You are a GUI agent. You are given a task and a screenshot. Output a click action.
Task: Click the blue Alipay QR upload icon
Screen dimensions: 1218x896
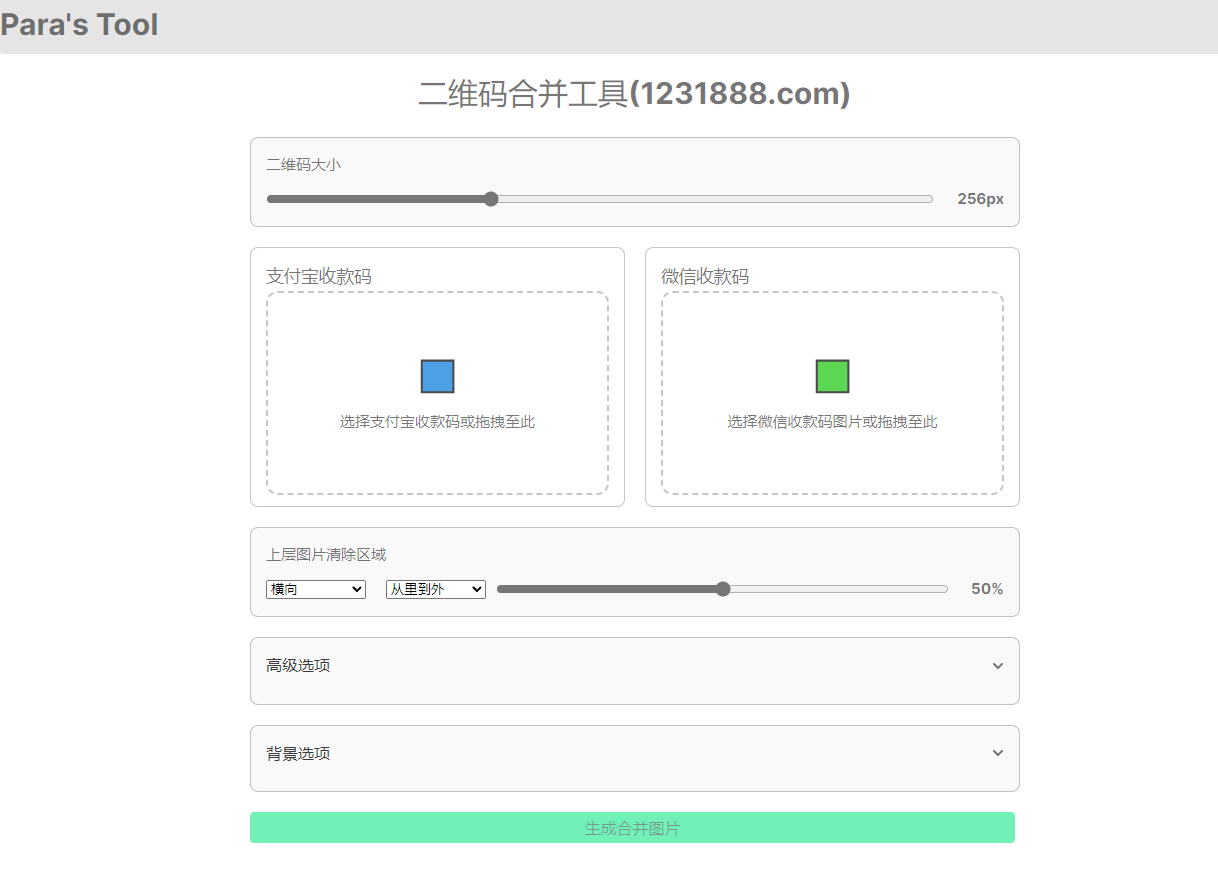(x=436, y=376)
